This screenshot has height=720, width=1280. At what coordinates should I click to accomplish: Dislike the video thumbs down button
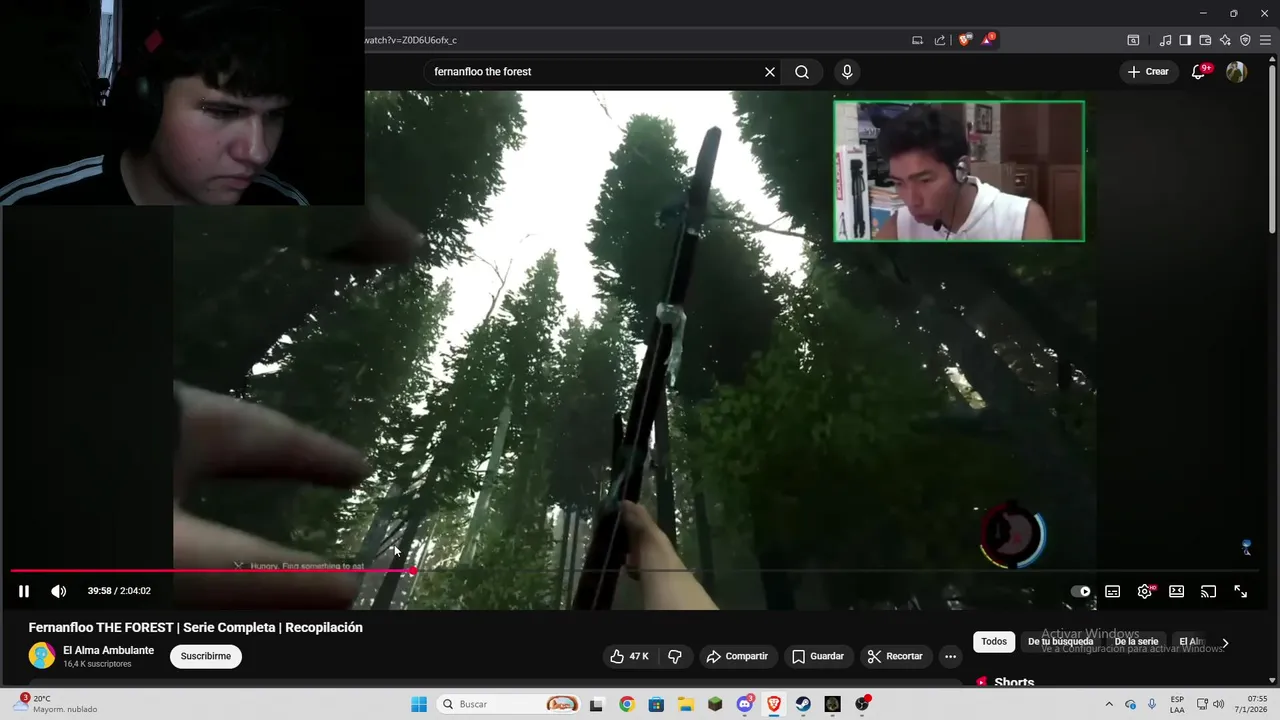[x=675, y=656]
